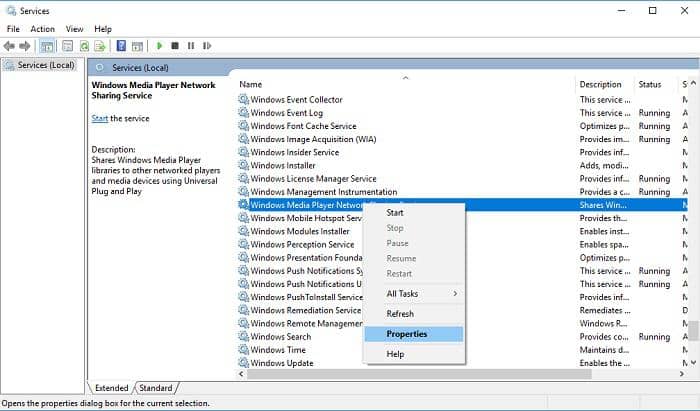This screenshot has height=411, width=700.
Task: Select the Windows Event Log service
Action: pyautogui.click(x=462, y=112)
